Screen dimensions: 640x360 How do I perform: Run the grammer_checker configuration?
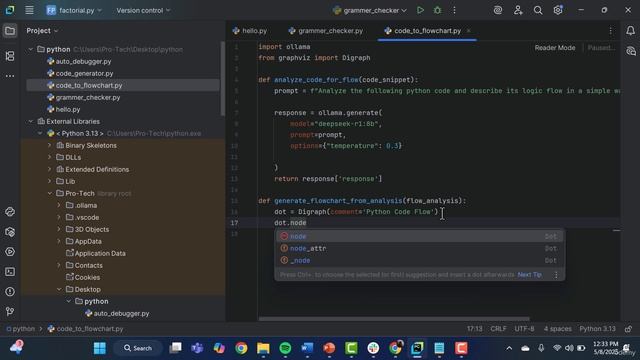(x=420, y=10)
